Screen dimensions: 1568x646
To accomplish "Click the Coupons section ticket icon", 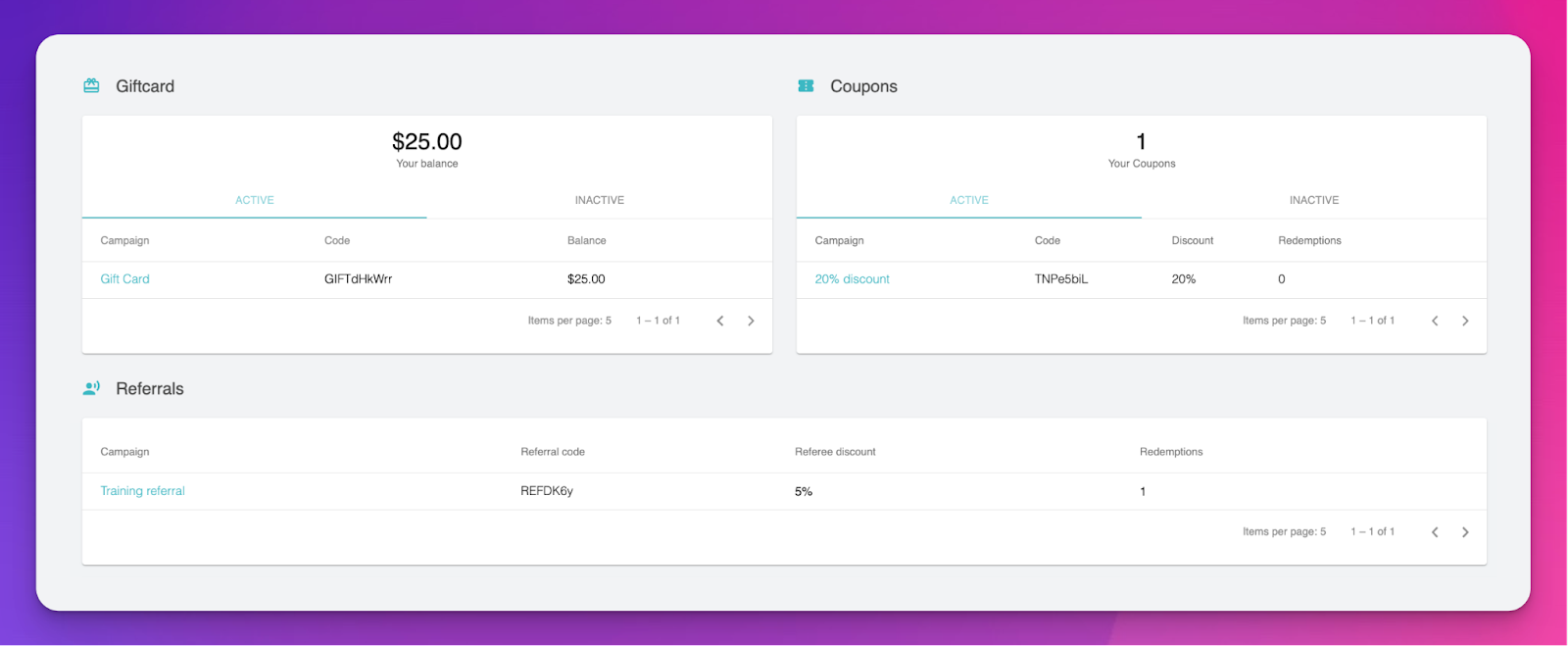I will pos(806,86).
